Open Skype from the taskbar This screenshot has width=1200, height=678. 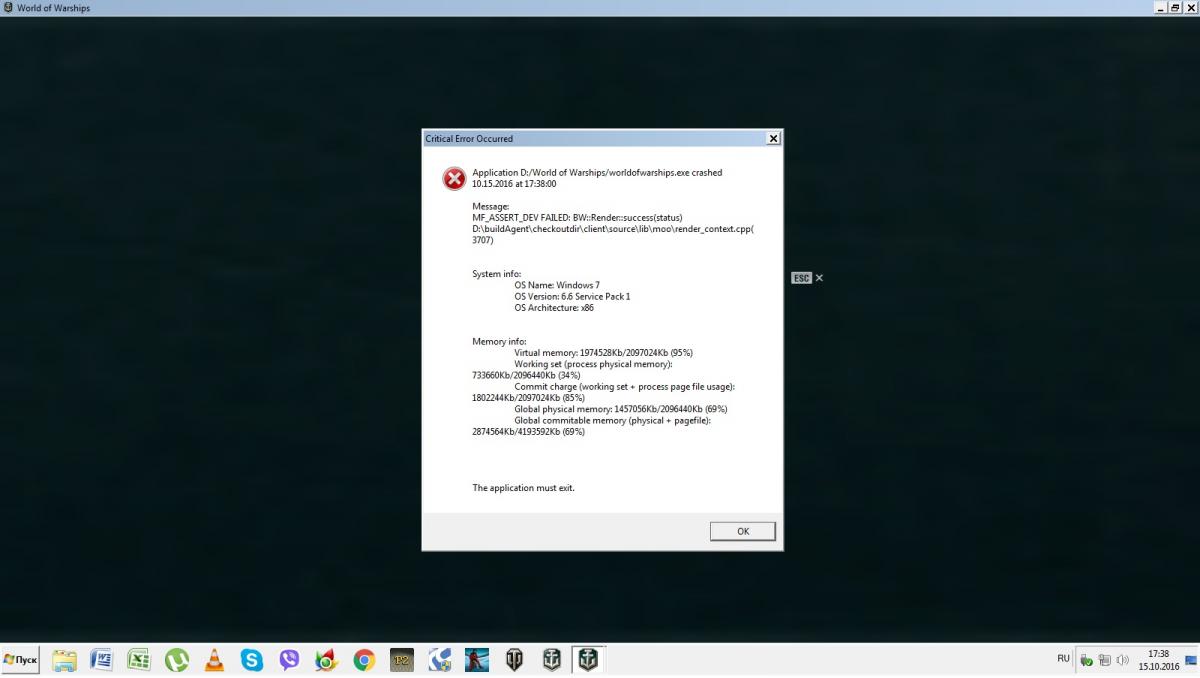point(251,660)
